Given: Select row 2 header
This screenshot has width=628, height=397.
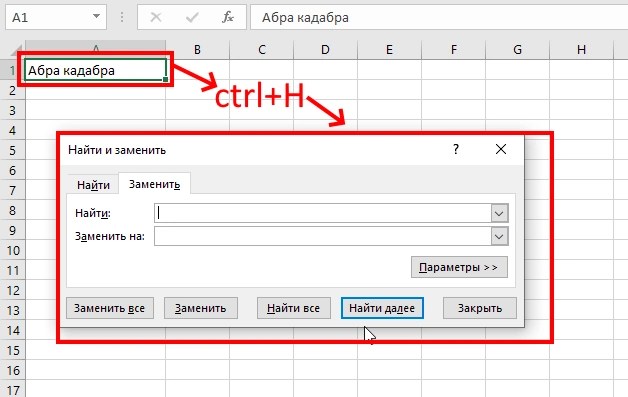Looking at the screenshot, I should click(12, 91).
